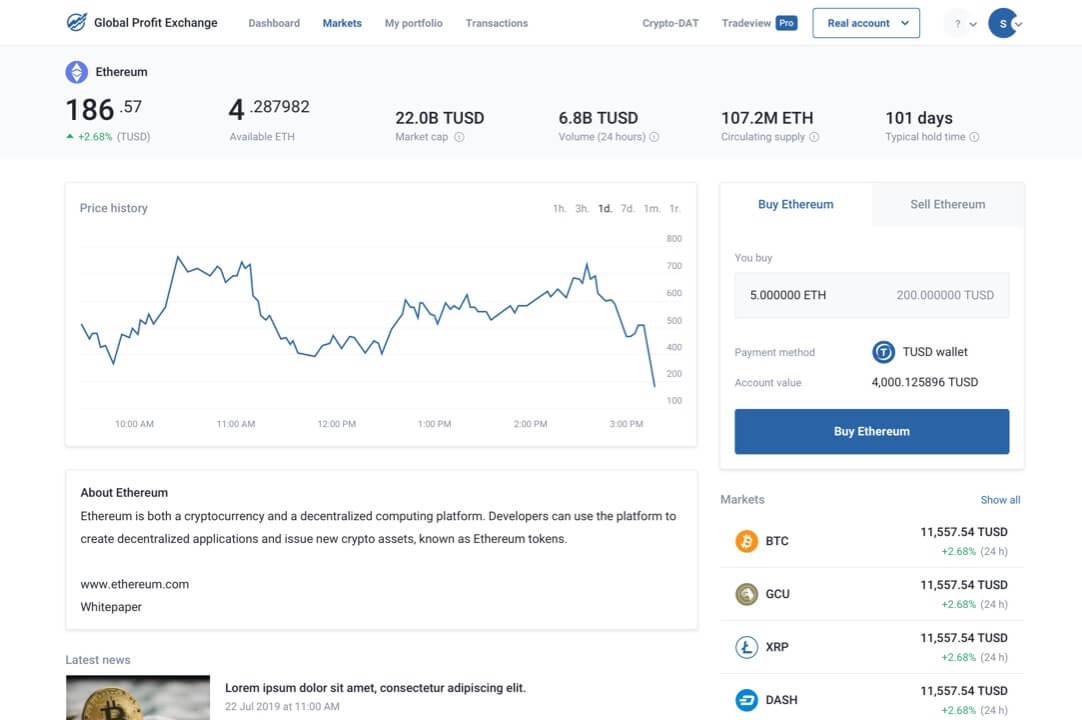Click the XRP coin icon in Markets
This screenshot has height=720, width=1082.
(747, 647)
